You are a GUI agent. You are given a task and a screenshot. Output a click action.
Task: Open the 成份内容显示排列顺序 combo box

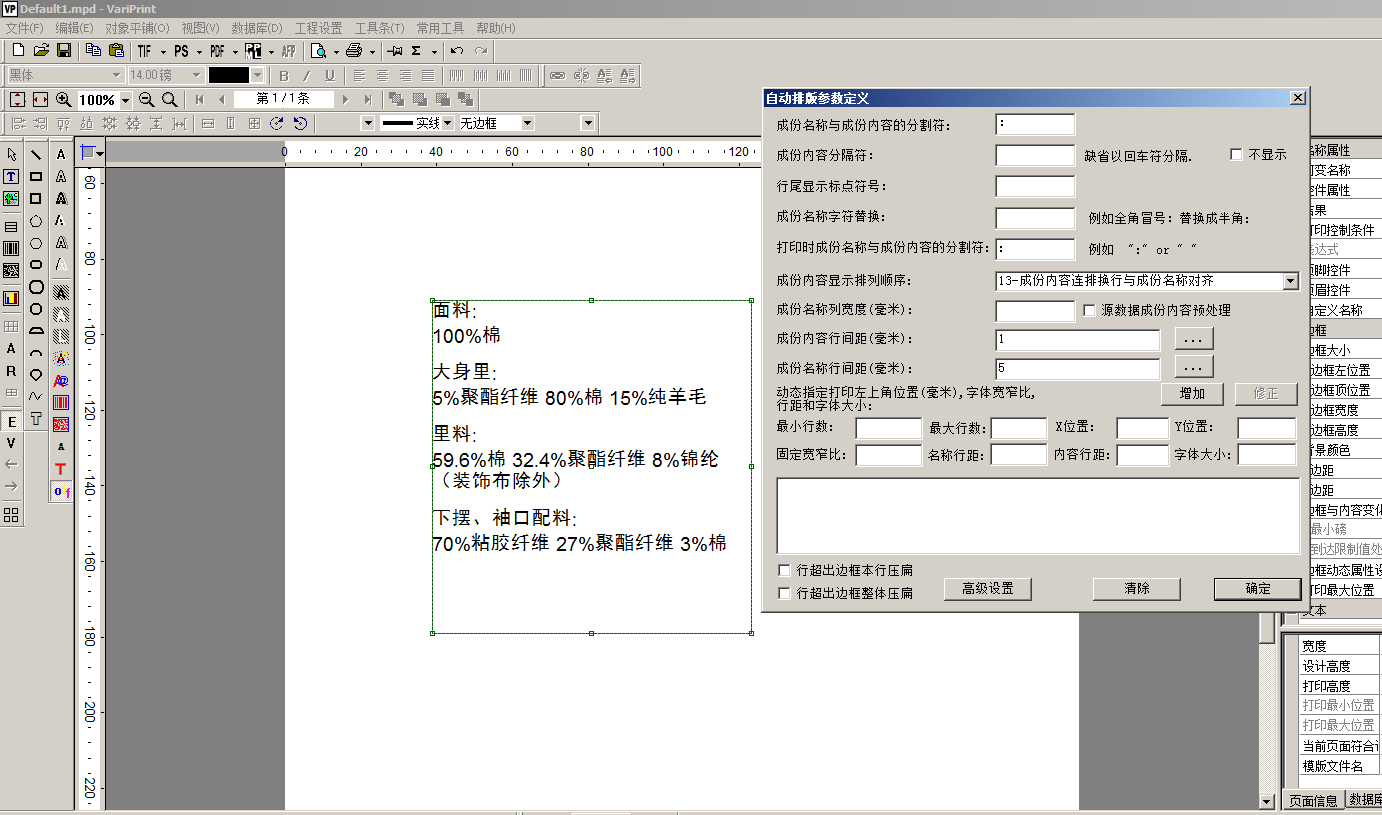[x=1147, y=281]
